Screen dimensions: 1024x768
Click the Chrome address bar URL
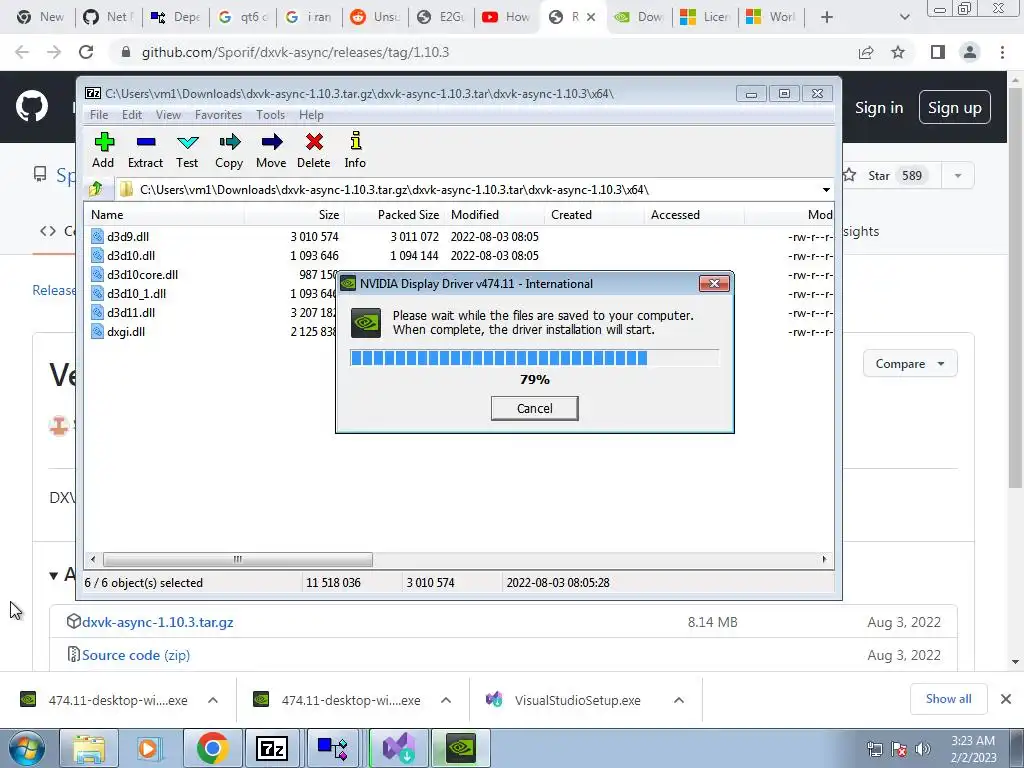[x=295, y=52]
